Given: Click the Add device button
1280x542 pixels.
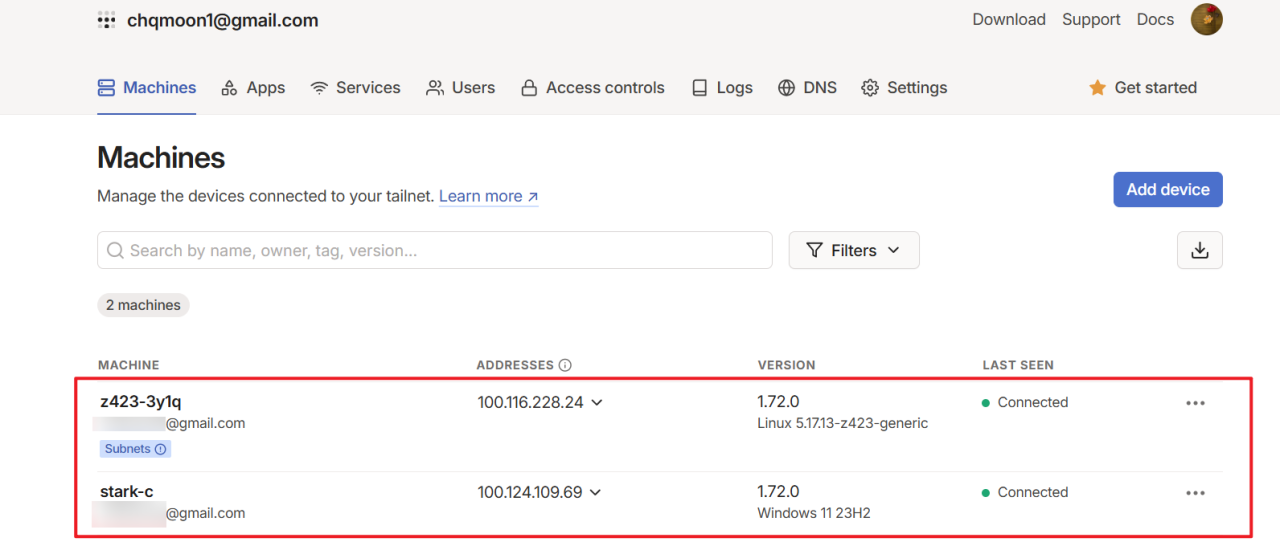Looking at the screenshot, I should [x=1167, y=189].
